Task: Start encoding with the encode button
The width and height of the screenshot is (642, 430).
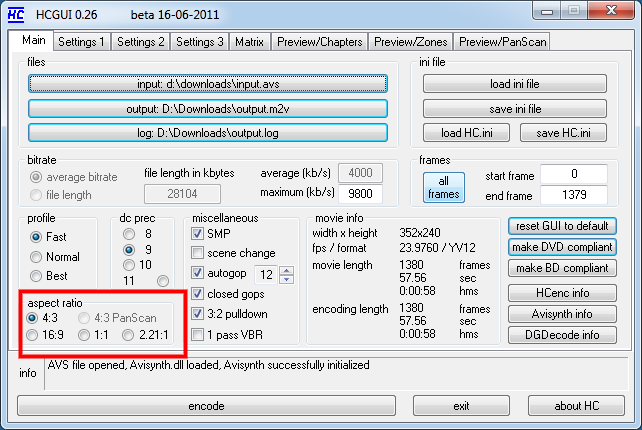Action: 206,406
